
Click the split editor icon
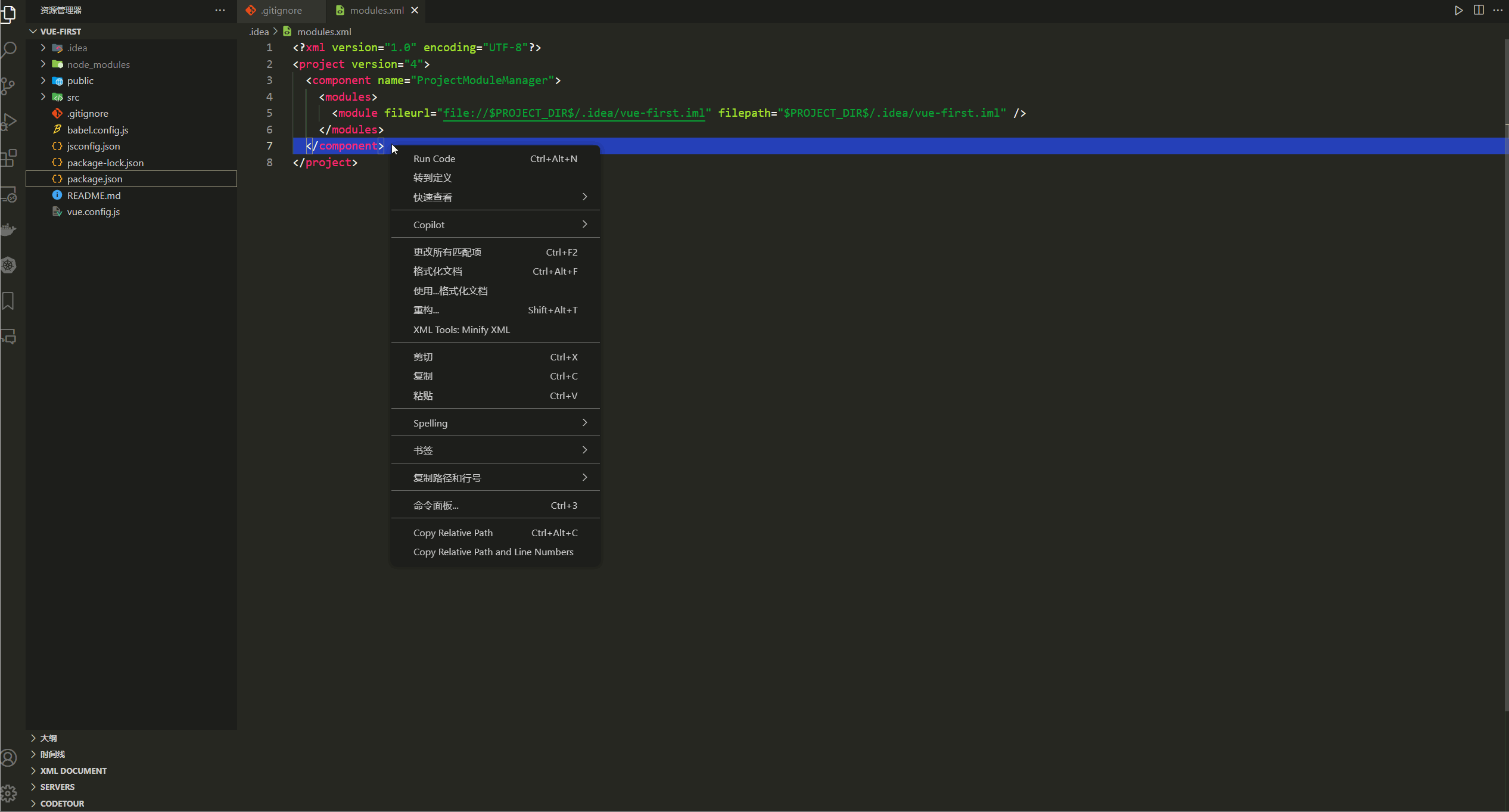pos(1479,10)
